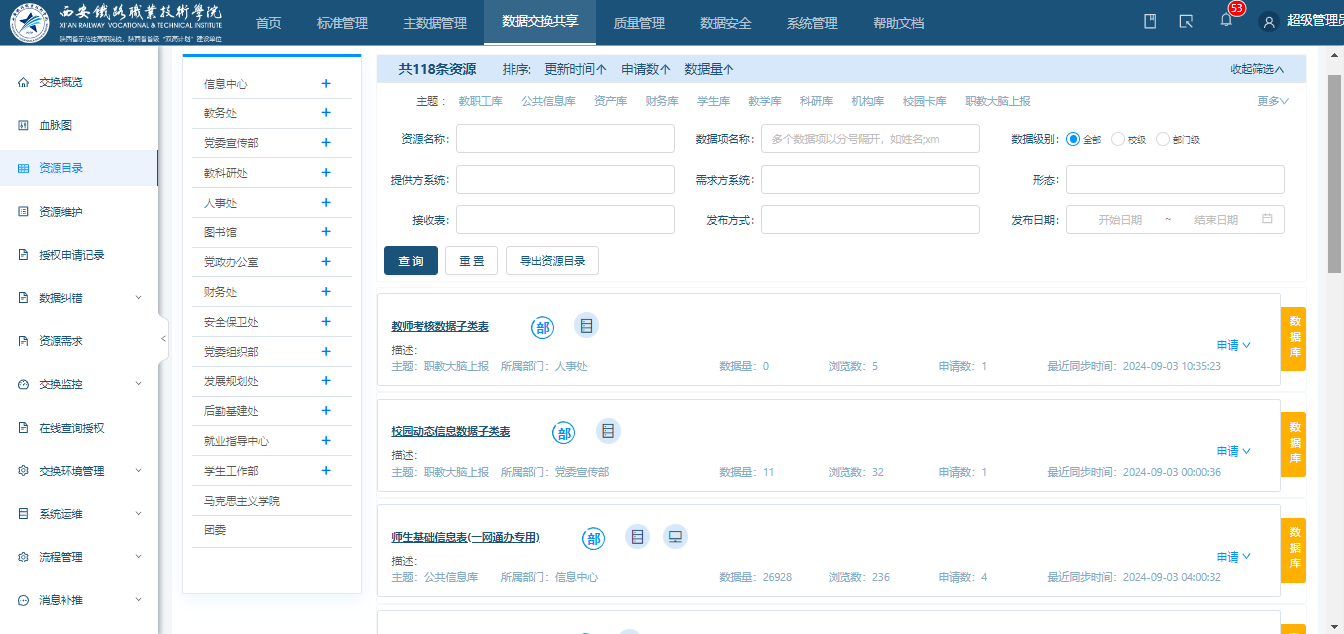Click the monitor icon on 师生基础信息表
This screenshot has width=1344, height=634.
tap(675, 537)
